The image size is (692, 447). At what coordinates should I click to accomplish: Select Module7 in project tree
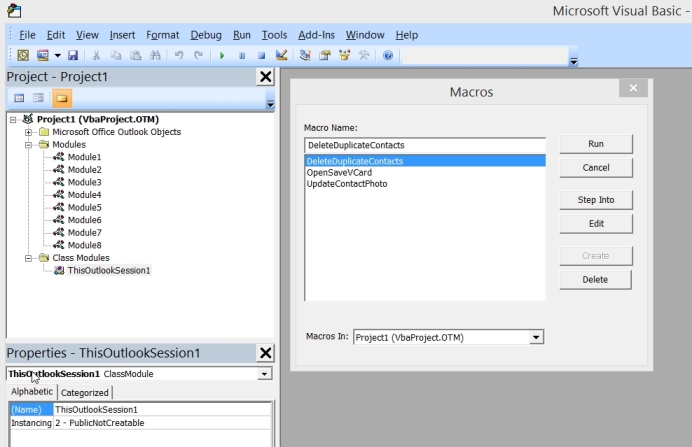(x=84, y=233)
